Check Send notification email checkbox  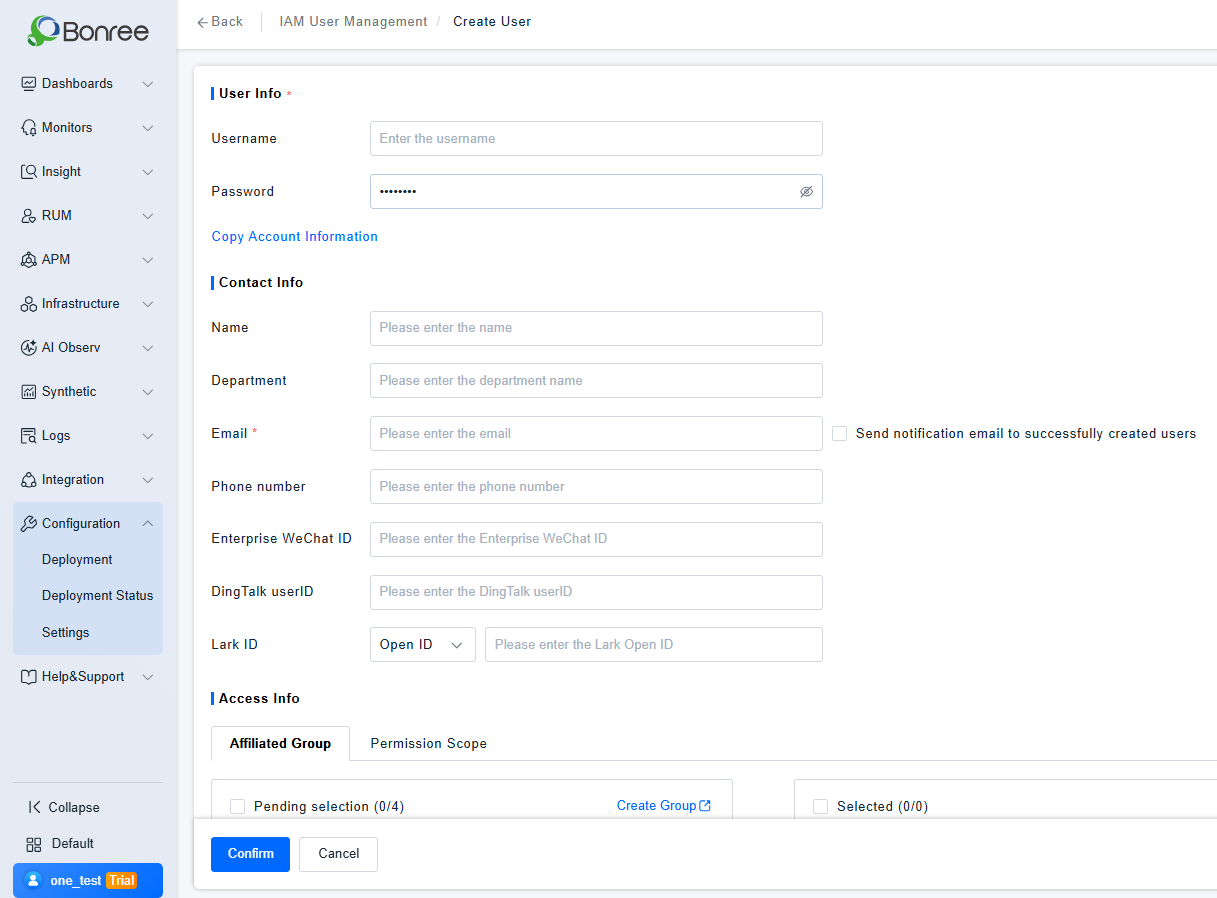point(839,434)
